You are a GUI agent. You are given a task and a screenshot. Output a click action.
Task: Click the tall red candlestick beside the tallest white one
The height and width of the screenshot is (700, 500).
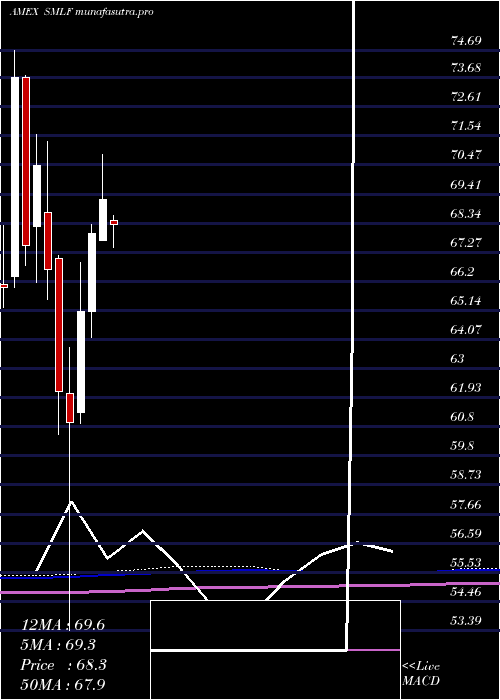coord(26,161)
